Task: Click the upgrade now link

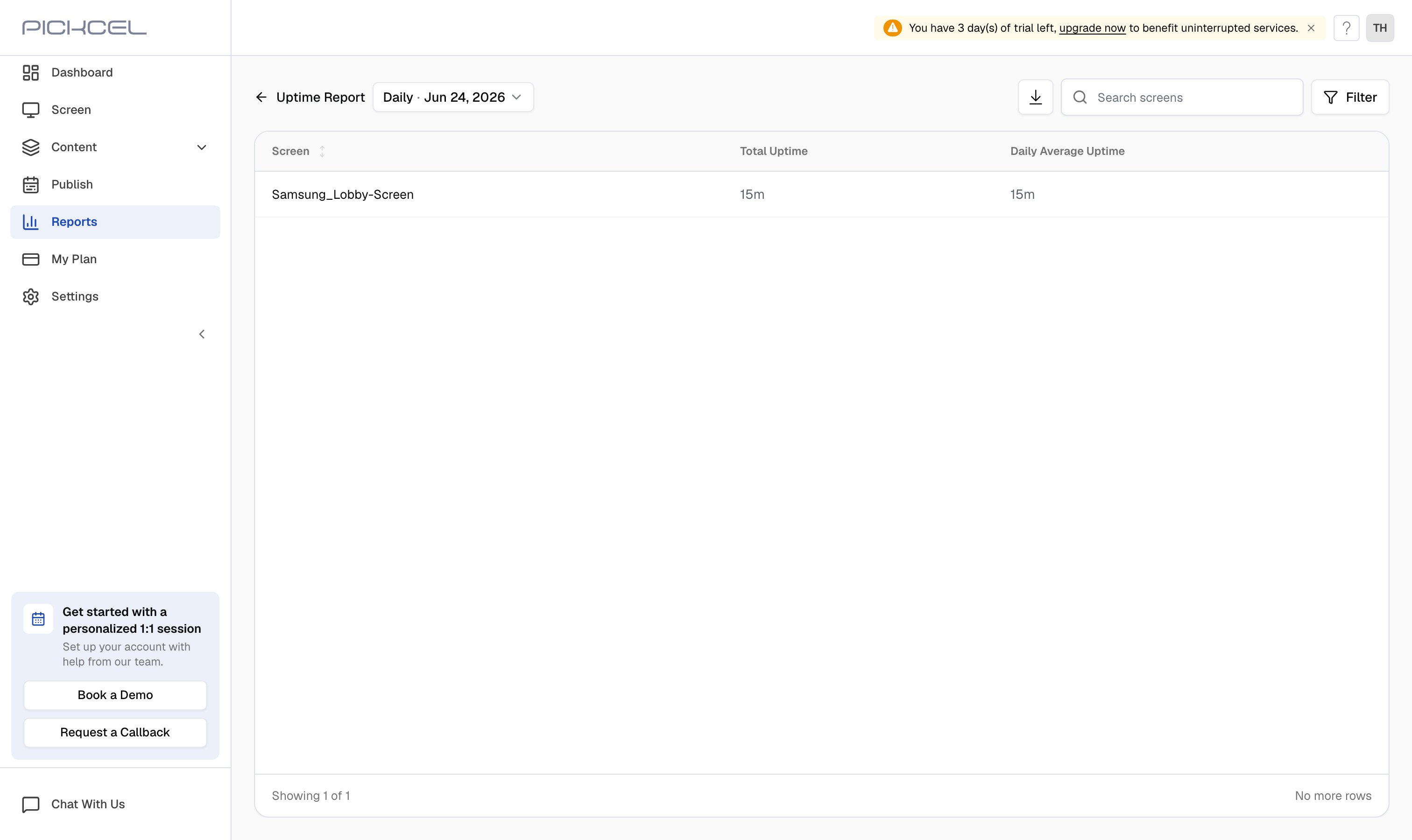Action: (x=1092, y=28)
